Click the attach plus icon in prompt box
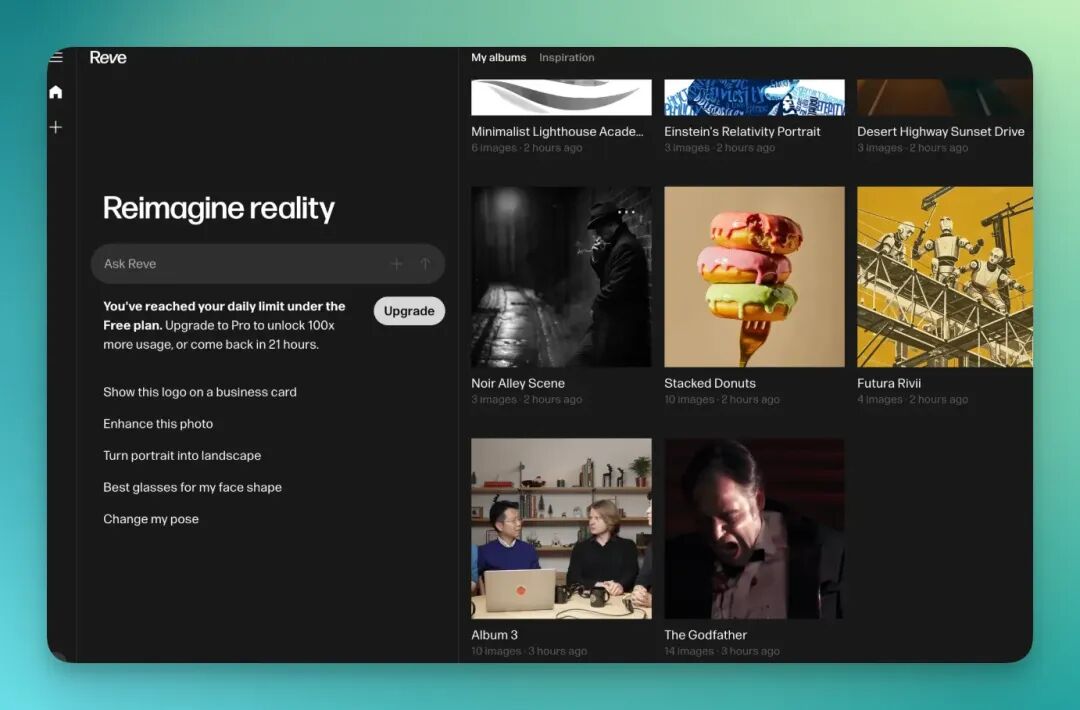Screen dimensions: 1080x710 point(396,264)
